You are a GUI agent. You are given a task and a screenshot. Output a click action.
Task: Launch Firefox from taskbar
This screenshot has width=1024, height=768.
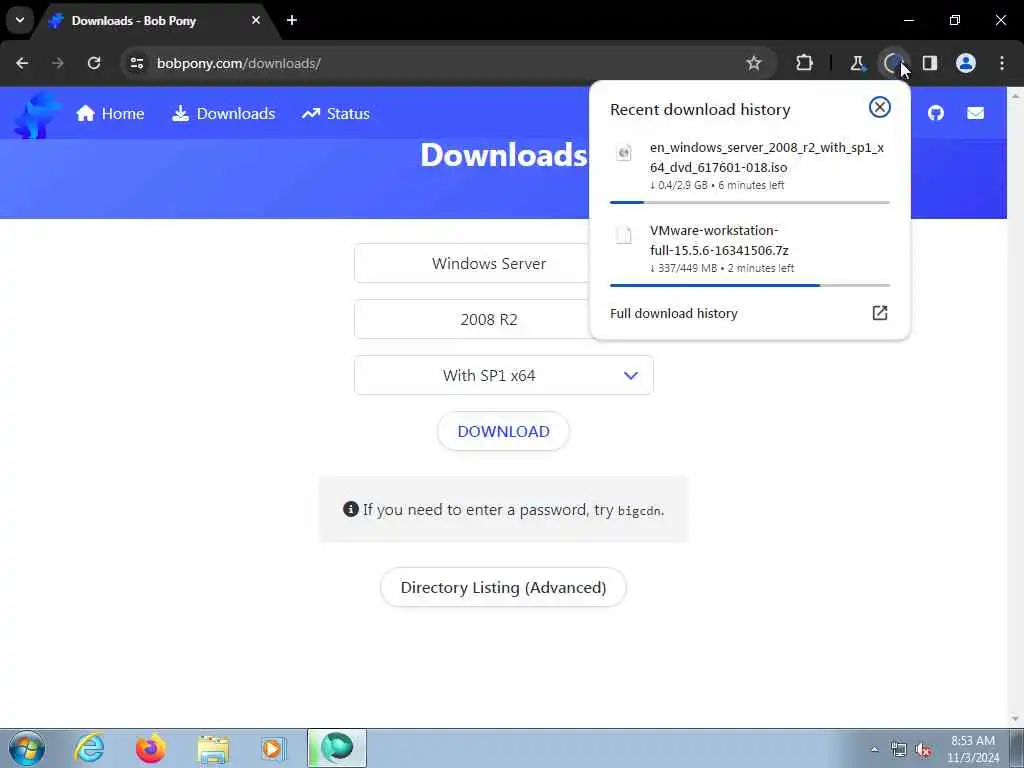(x=151, y=748)
